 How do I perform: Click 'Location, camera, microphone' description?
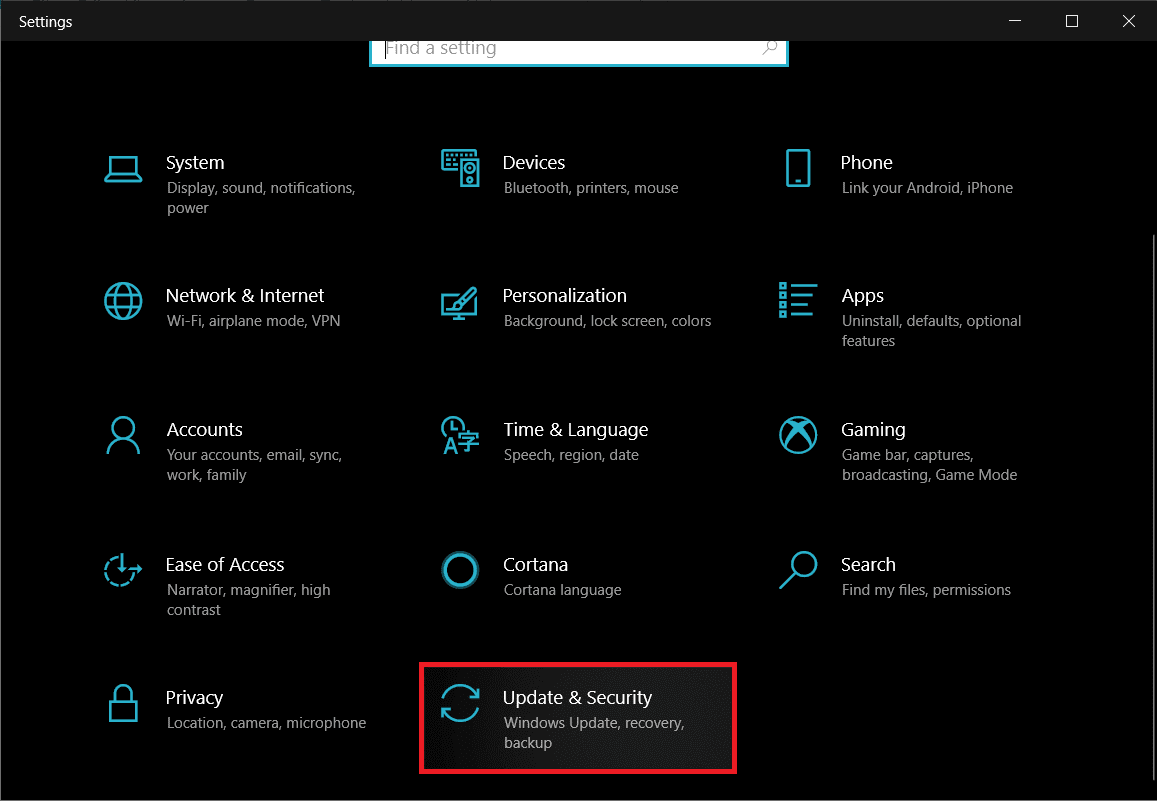click(x=266, y=723)
